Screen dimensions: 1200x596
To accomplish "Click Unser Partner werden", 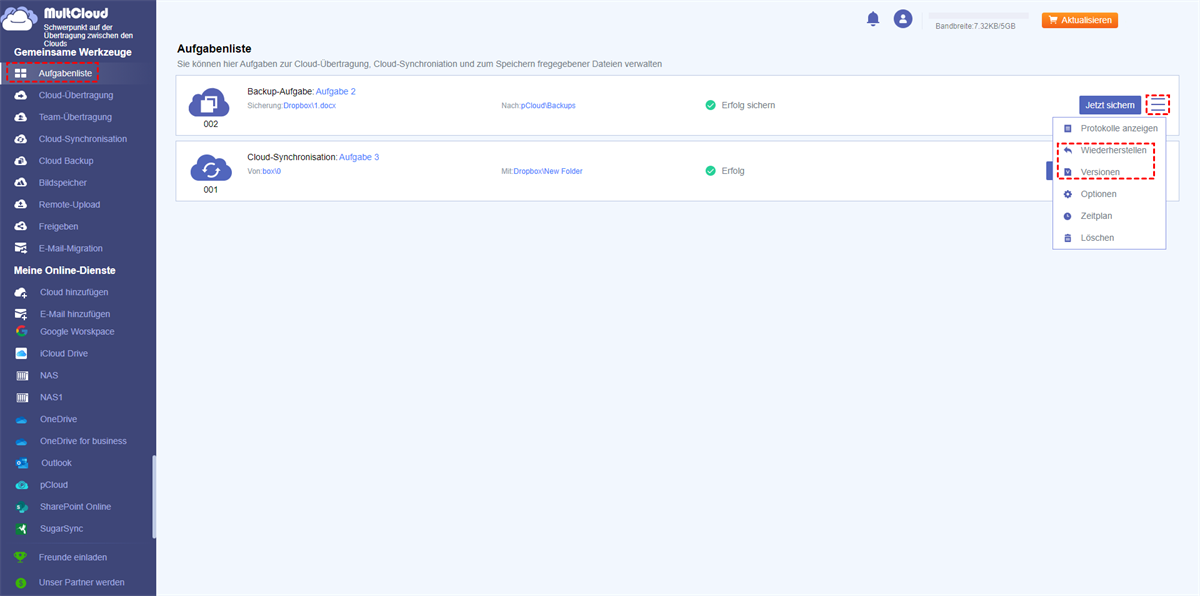I will click(82, 582).
